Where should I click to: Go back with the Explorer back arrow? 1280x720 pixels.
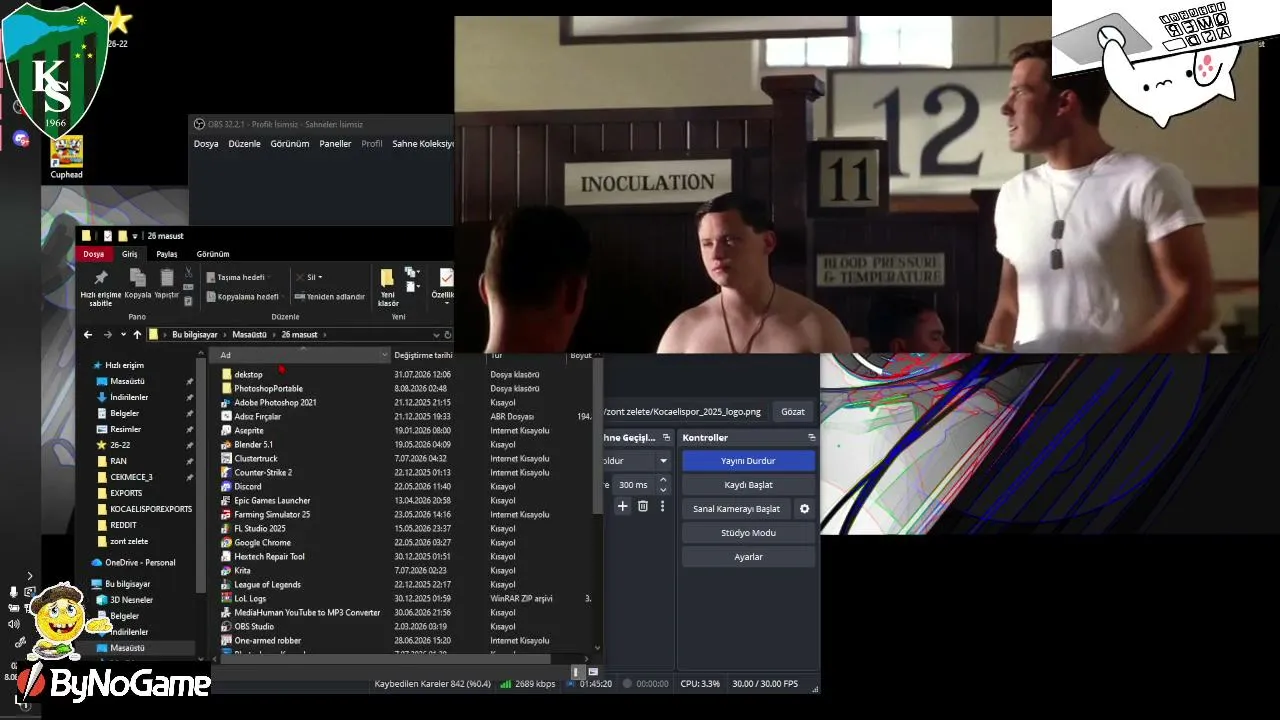coord(88,335)
